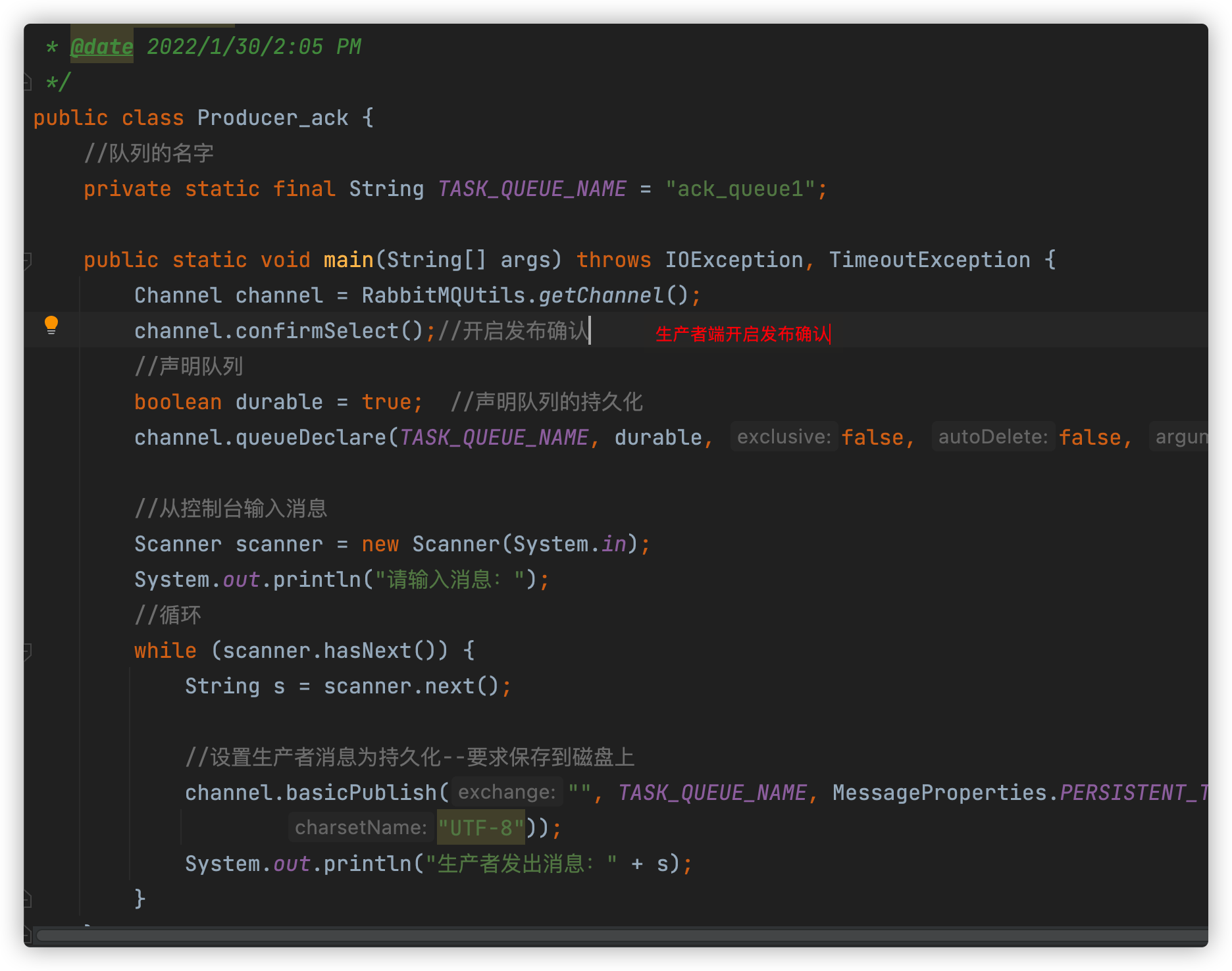Image resolution: width=1232 pixels, height=971 pixels.
Task: Click channel.confirmSelect() call
Action: [x=279, y=331]
